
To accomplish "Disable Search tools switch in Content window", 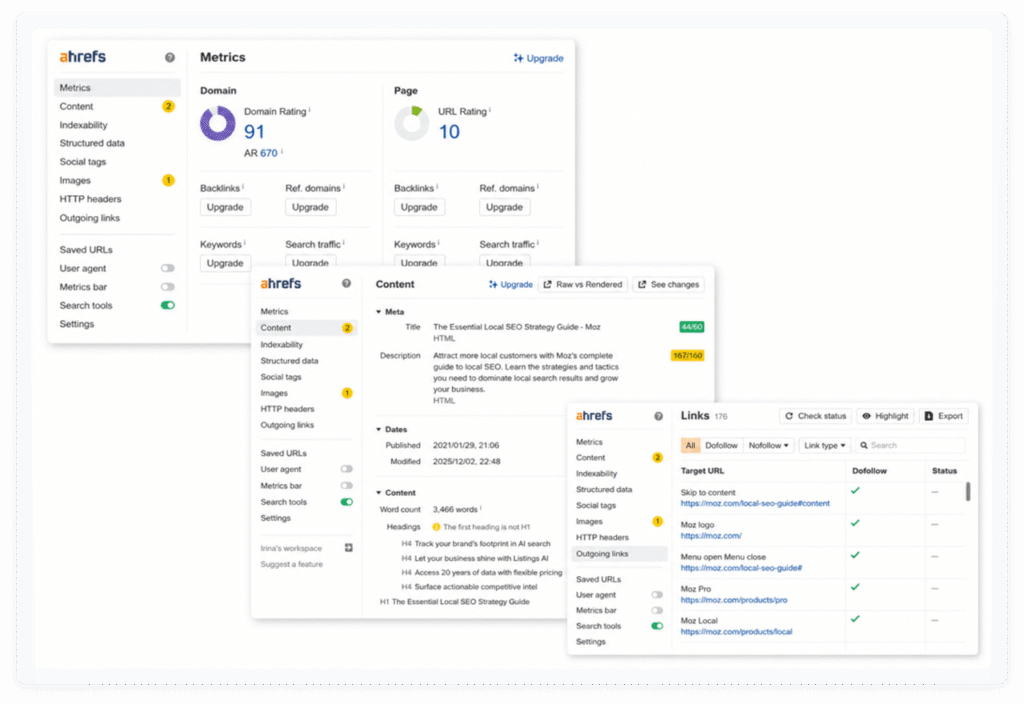I will coord(347,502).
